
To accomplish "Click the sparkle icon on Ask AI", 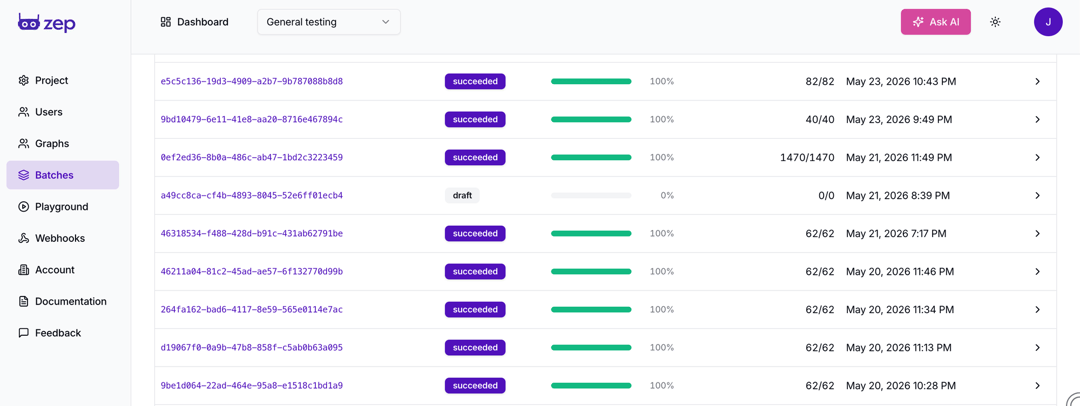I will pos(917,22).
